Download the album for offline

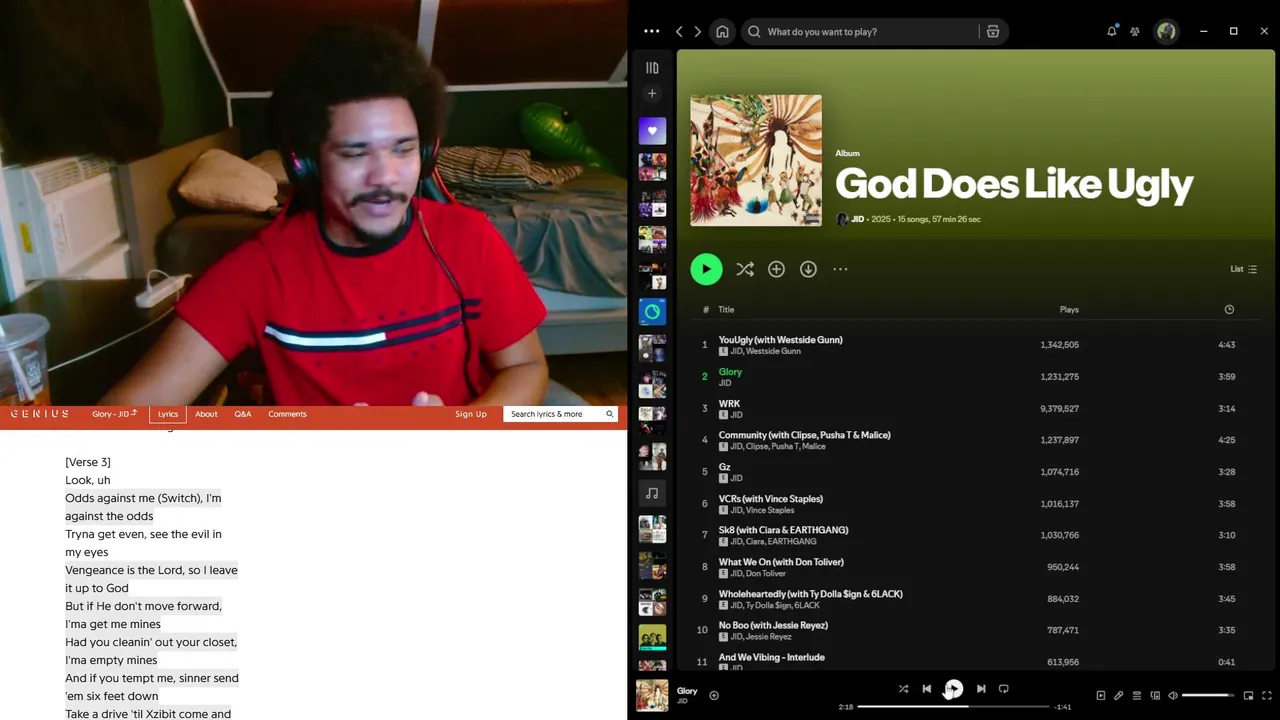808,269
